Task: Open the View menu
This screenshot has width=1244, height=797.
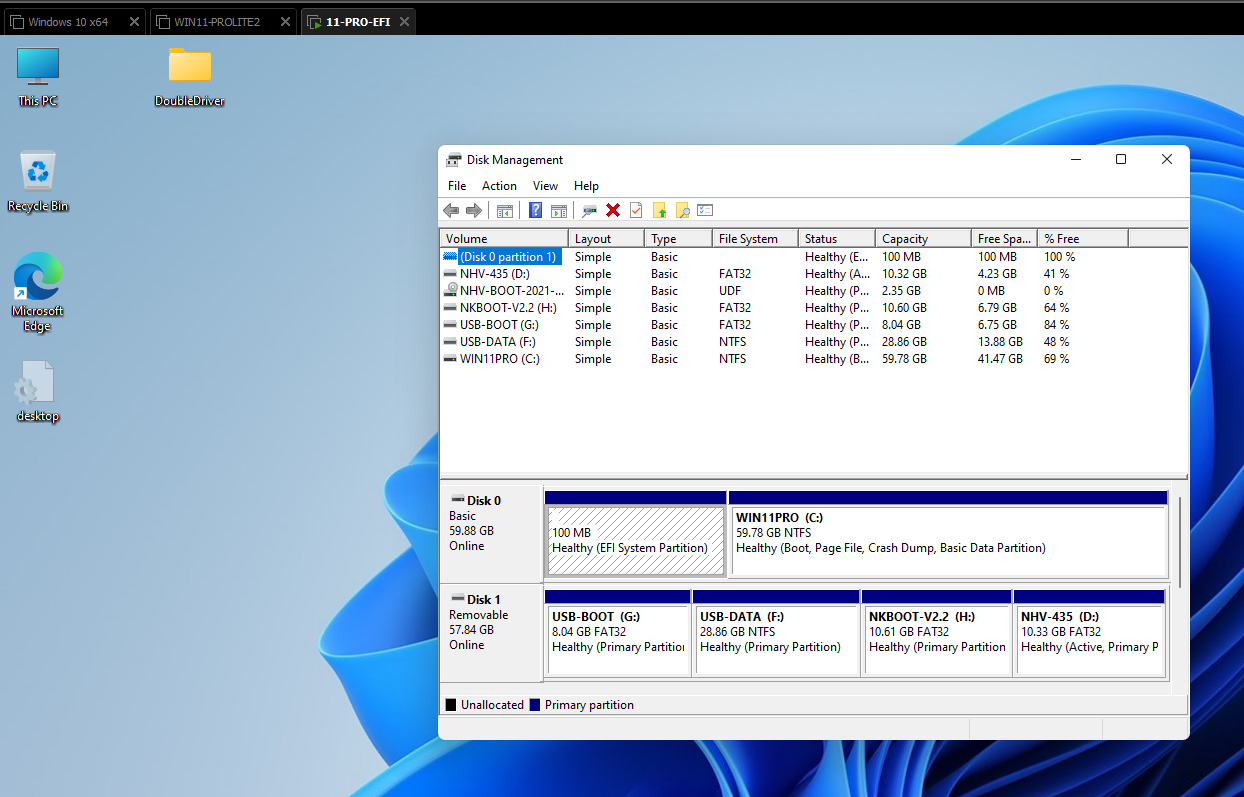Action: tap(545, 186)
